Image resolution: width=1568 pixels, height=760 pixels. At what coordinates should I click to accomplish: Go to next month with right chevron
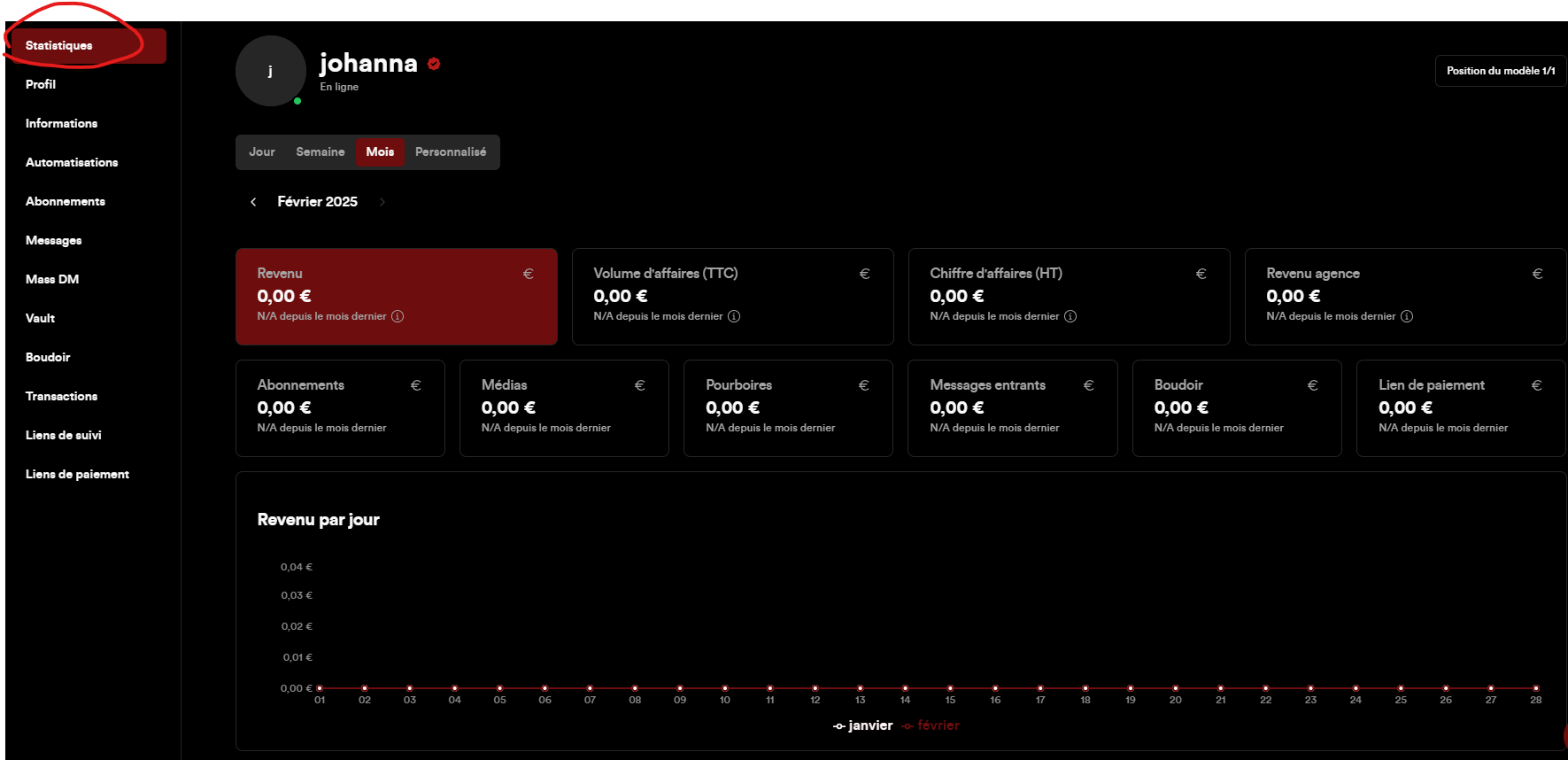tap(382, 202)
